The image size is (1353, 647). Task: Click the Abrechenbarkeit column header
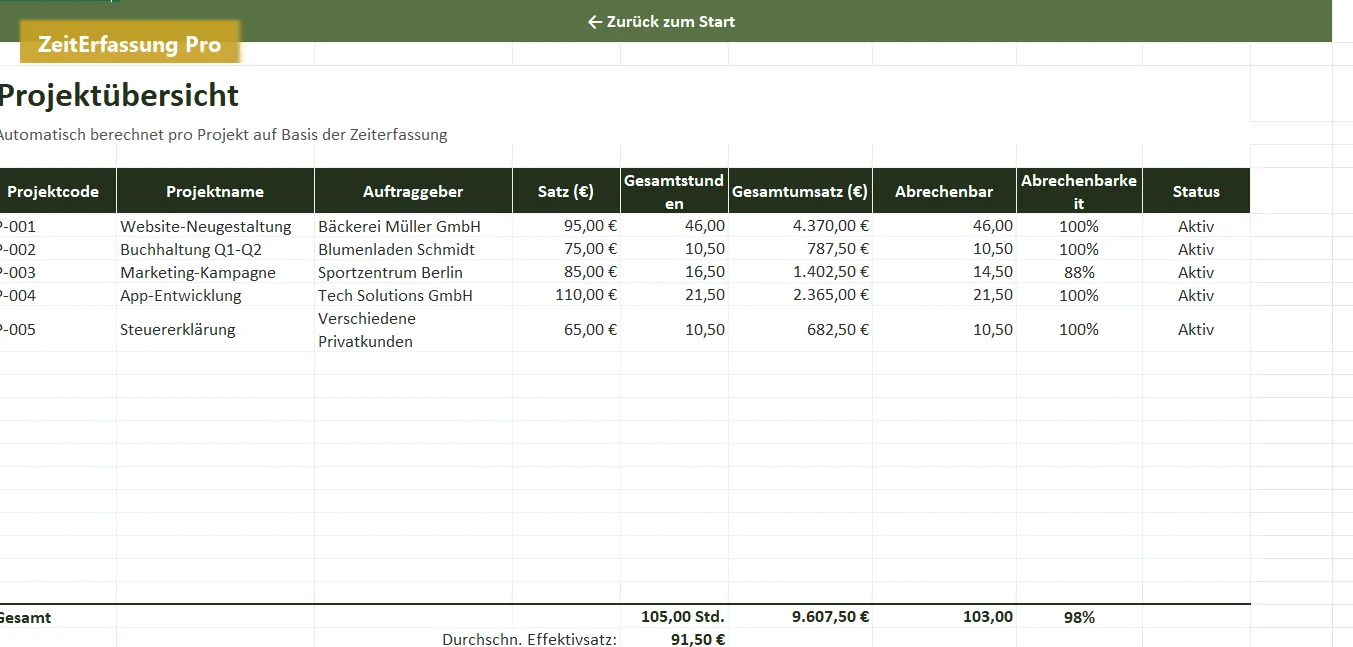tap(1079, 191)
